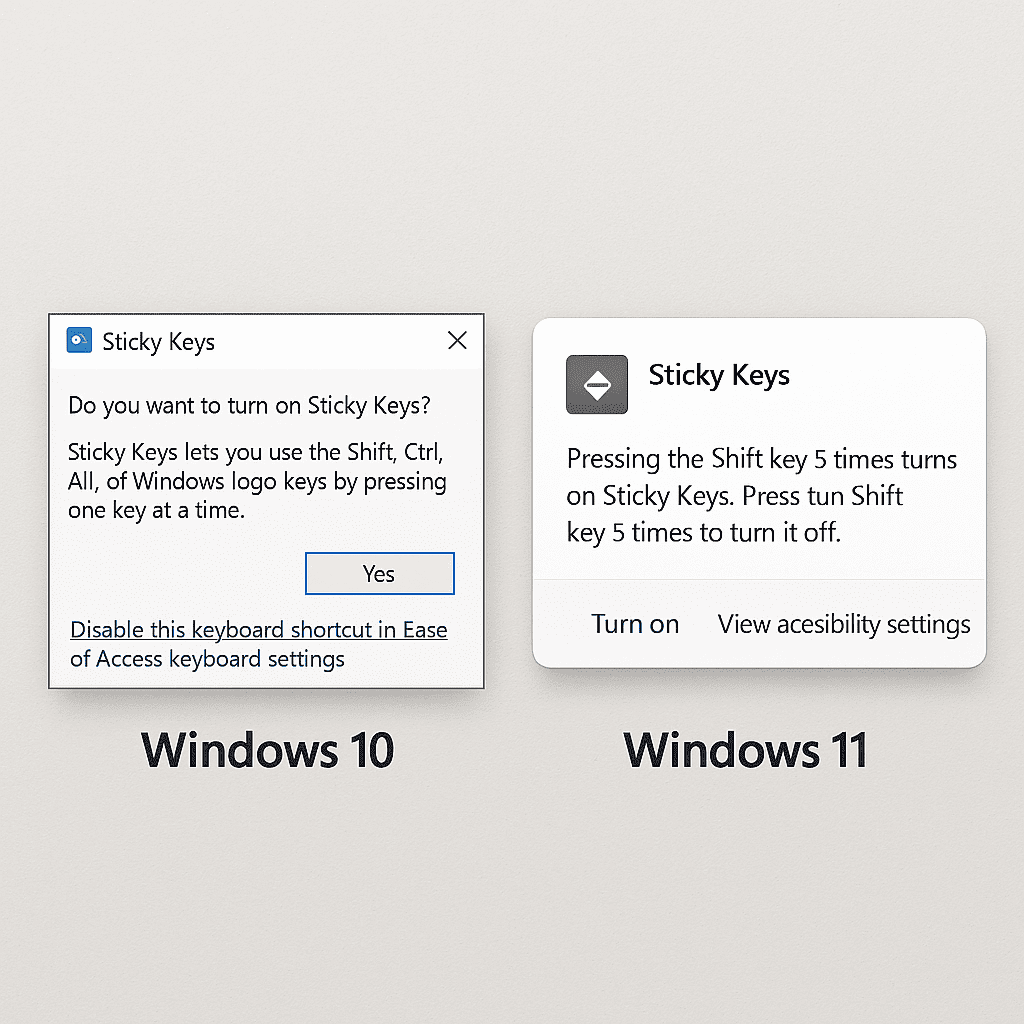Dismiss the Windows 10 dialog with the X
The image size is (1024, 1024).
(x=457, y=340)
